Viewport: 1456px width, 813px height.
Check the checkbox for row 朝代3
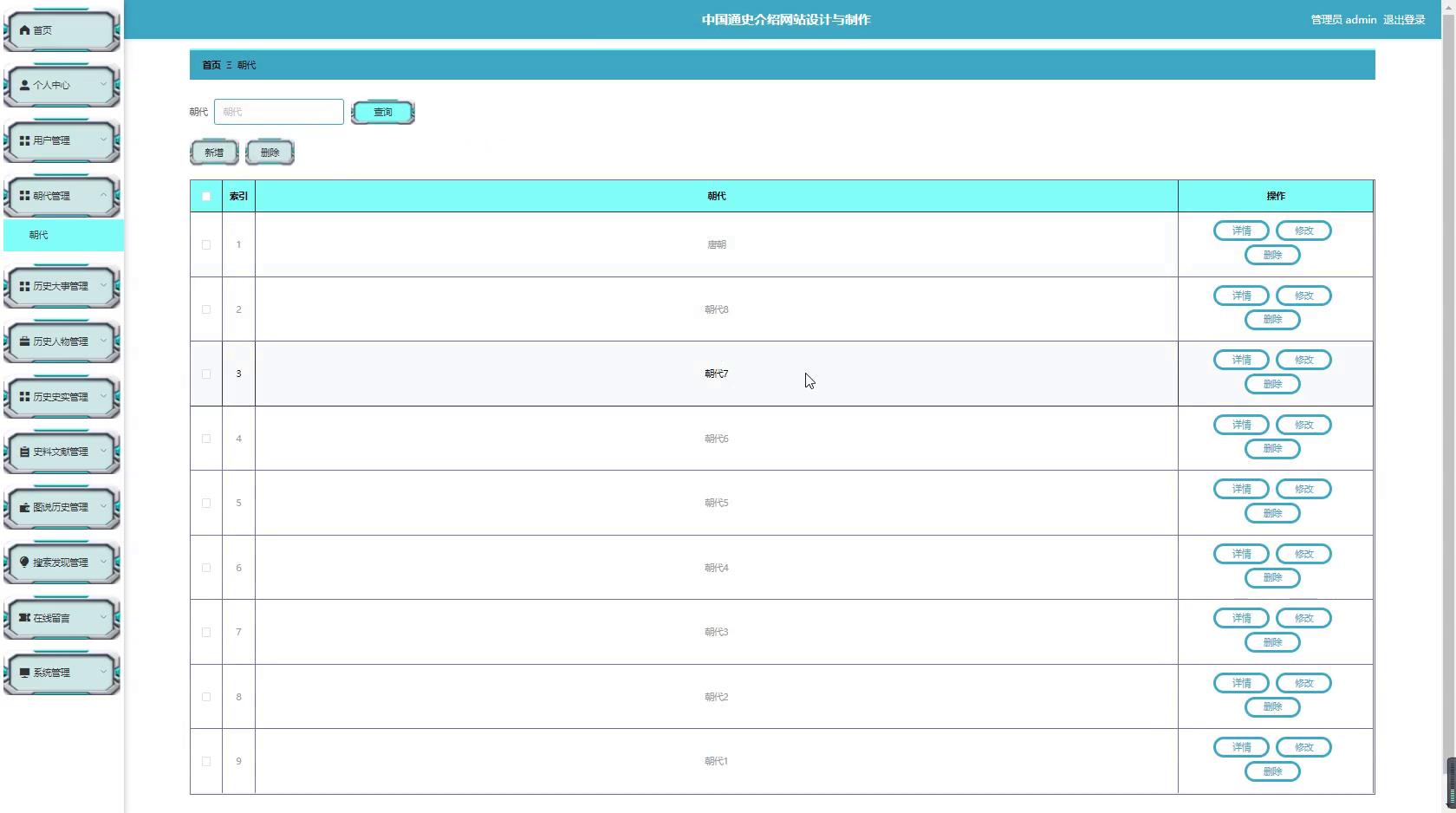[206, 632]
